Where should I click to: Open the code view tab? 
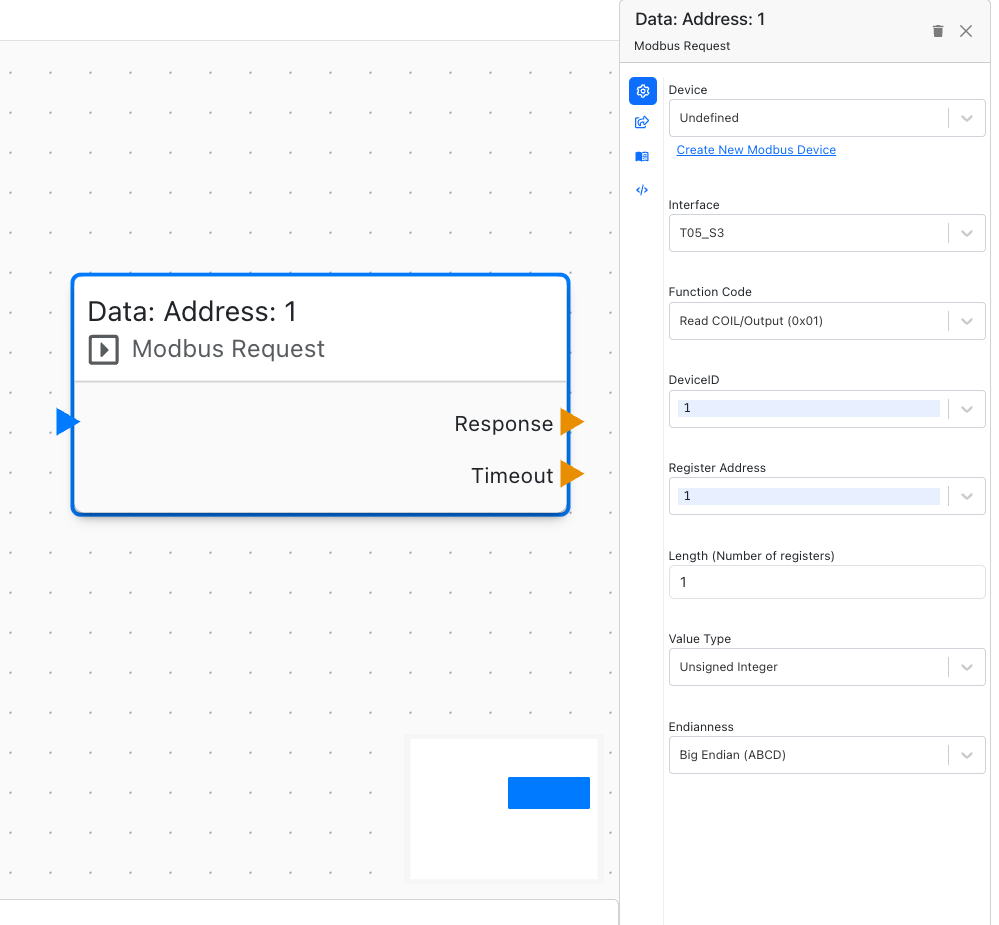(x=643, y=190)
